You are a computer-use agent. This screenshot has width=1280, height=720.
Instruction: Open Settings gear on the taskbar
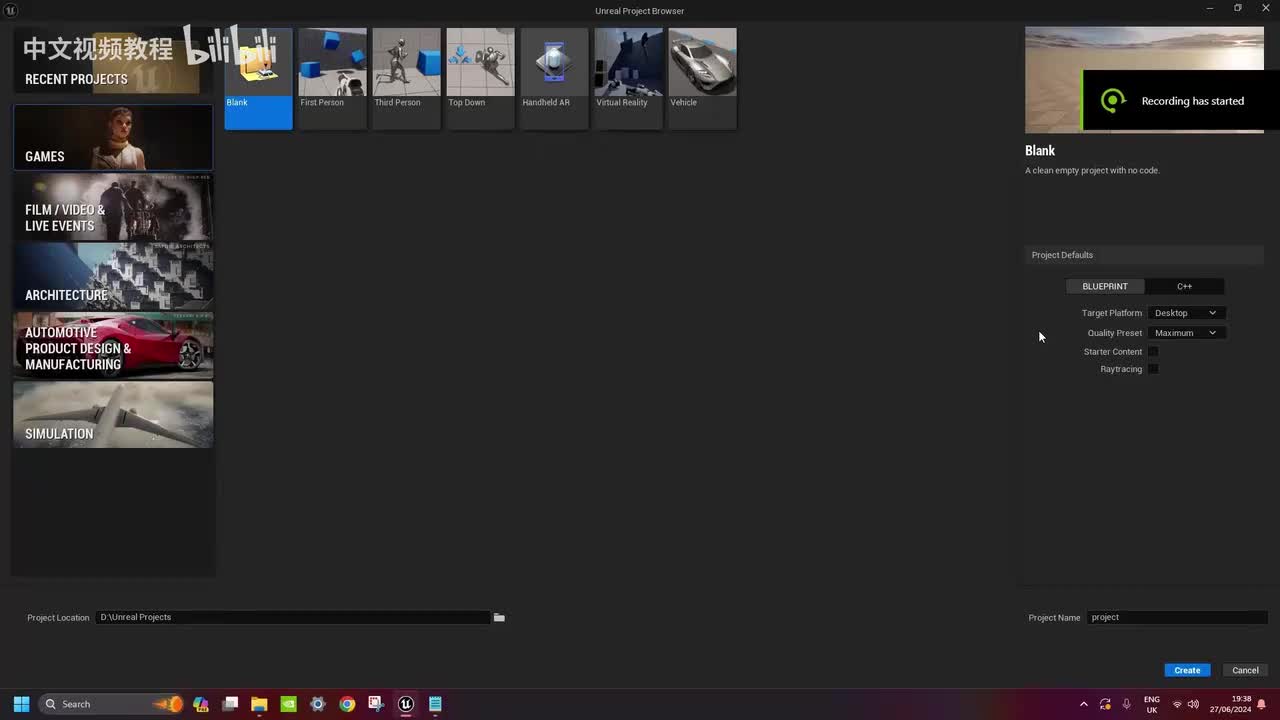[x=318, y=704]
